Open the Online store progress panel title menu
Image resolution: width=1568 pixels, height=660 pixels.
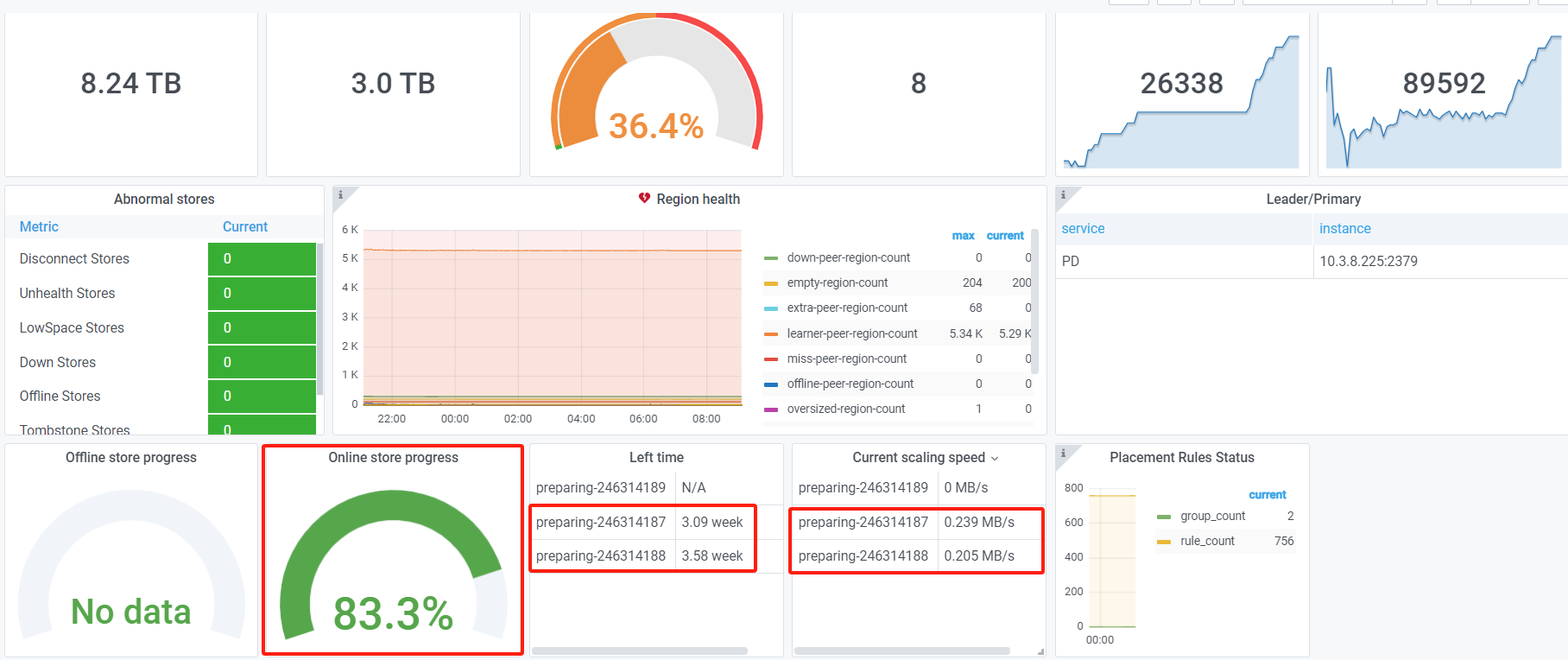click(x=393, y=457)
